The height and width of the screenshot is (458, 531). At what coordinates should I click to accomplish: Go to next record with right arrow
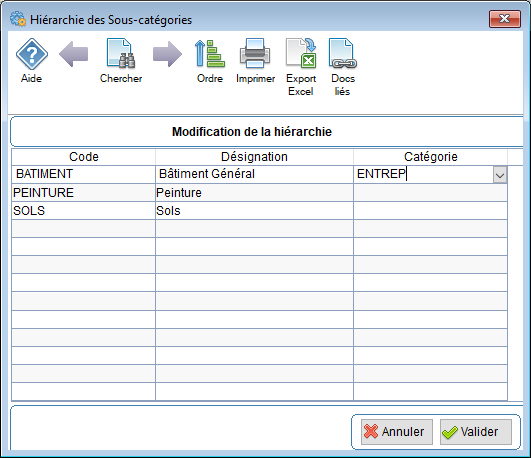click(167, 54)
